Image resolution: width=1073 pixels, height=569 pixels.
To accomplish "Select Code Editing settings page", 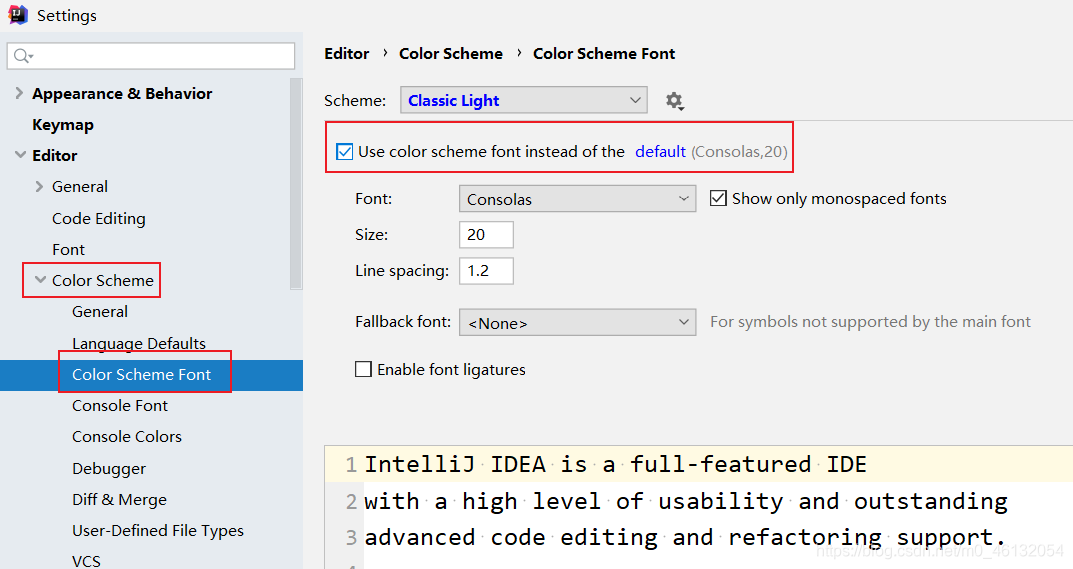I will tap(99, 218).
